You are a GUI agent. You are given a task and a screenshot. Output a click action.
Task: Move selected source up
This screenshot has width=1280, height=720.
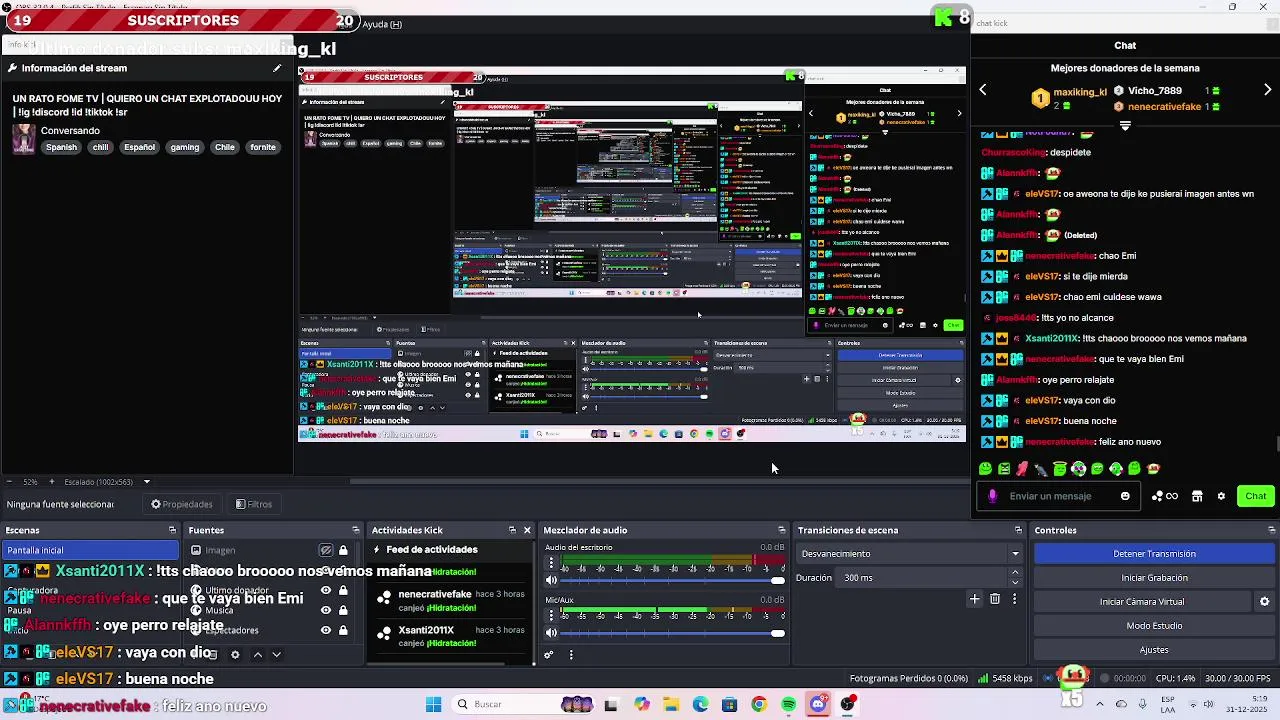[x=257, y=654]
